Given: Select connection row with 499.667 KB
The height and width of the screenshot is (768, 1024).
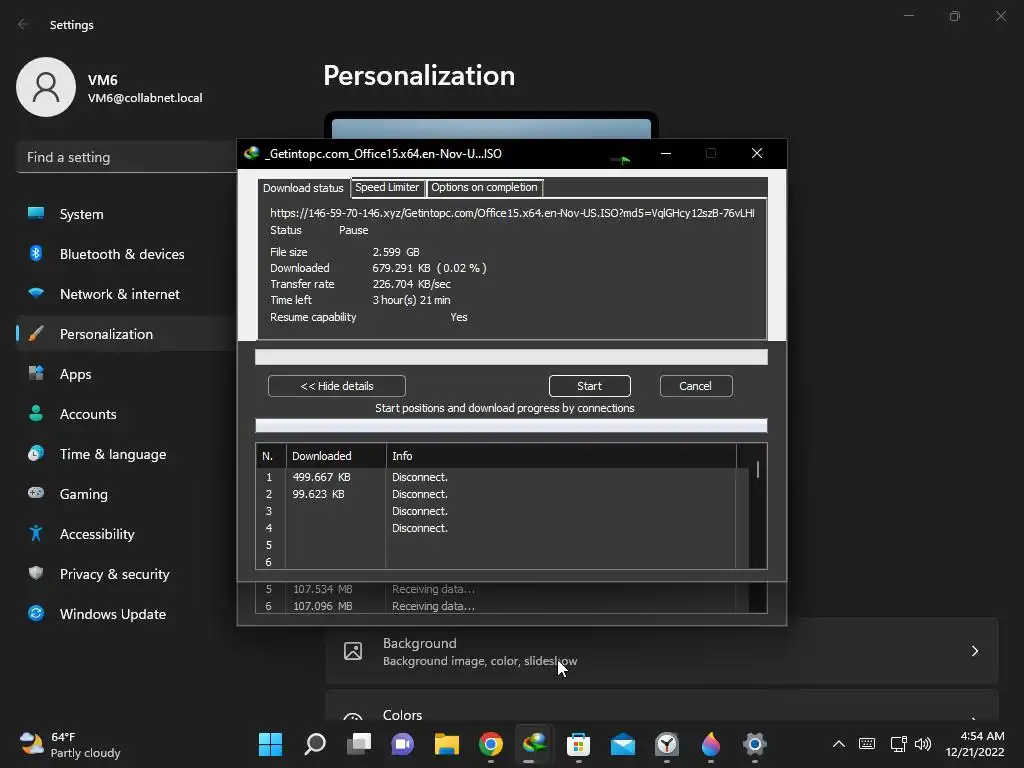Looking at the screenshot, I should [x=502, y=477].
